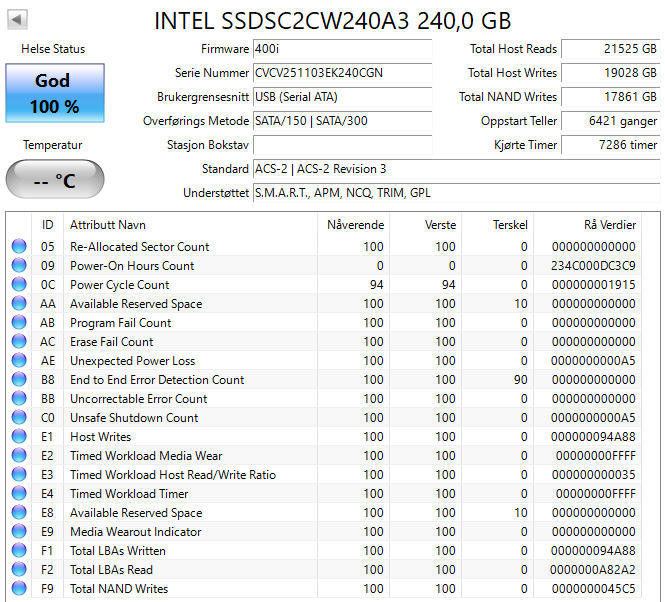This screenshot has height=602, width=665.
Task: Click the status icon for Available Reserved Space AA
Action: [x=19, y=304]
